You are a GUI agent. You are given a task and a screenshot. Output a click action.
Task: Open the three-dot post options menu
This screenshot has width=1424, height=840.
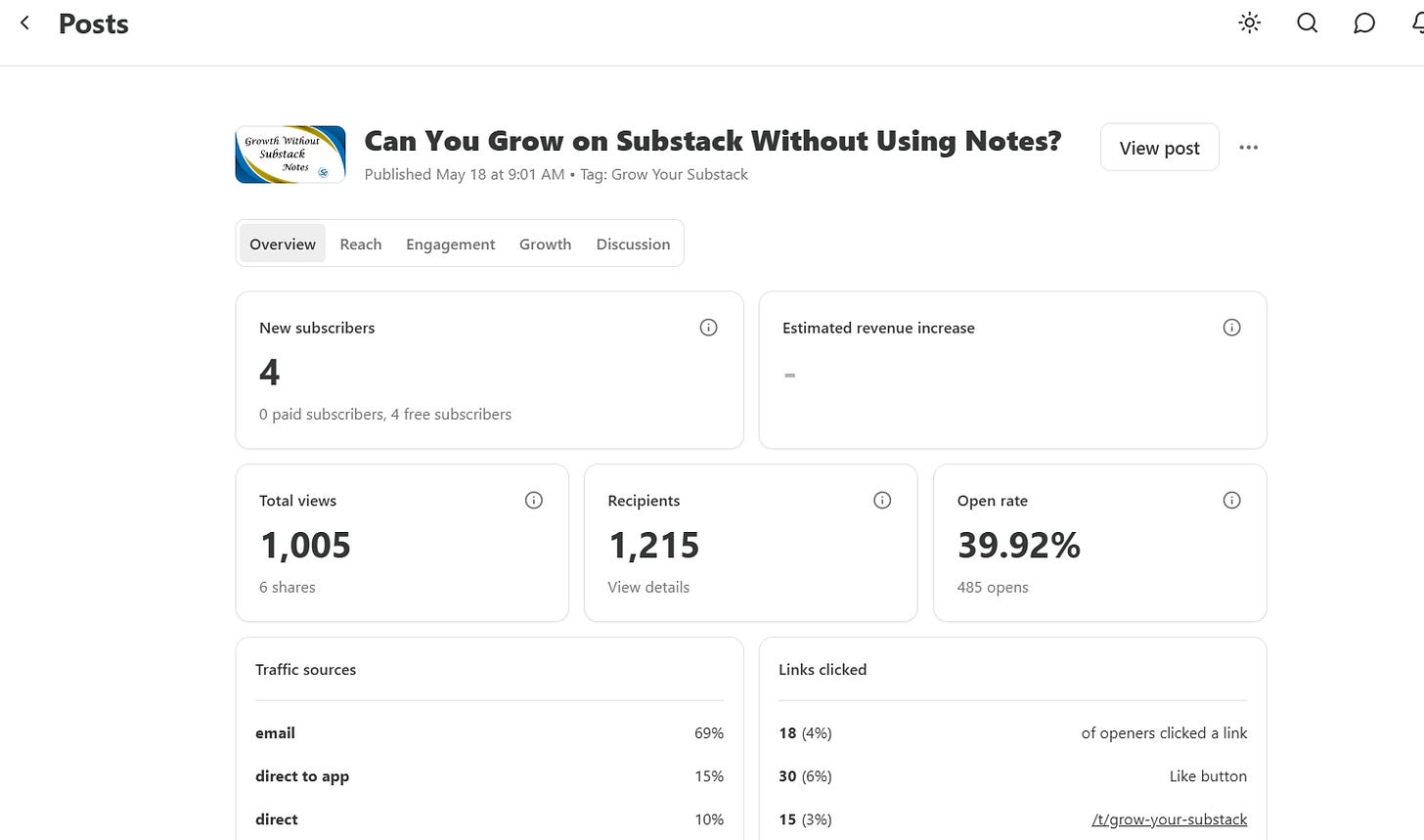[1248, 148]
